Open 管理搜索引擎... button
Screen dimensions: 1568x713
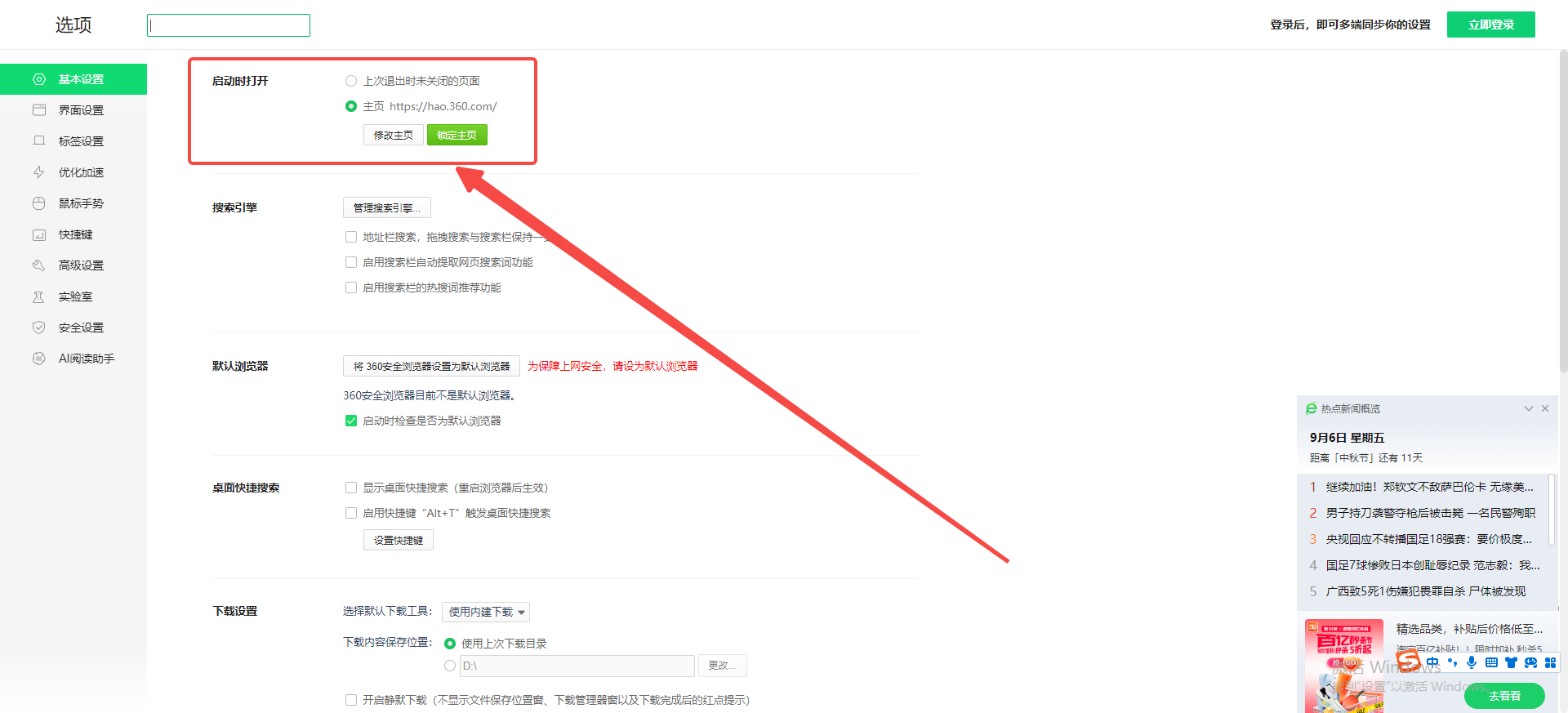point(387,207)
